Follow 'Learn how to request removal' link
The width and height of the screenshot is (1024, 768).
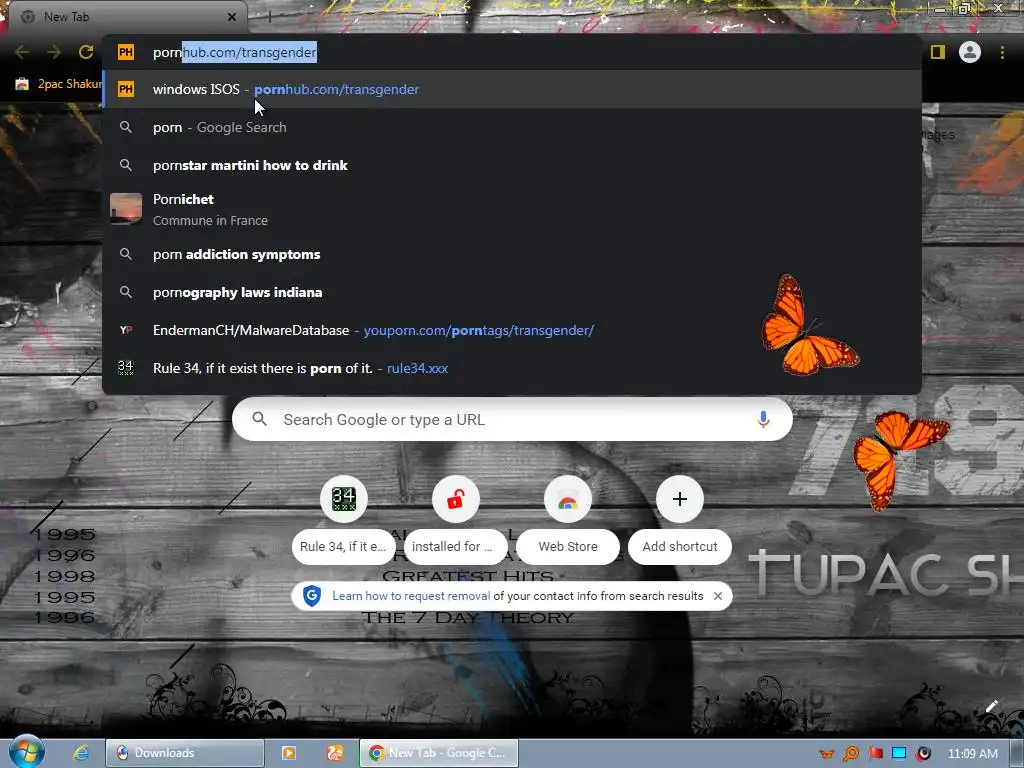[x=411, y=596]
